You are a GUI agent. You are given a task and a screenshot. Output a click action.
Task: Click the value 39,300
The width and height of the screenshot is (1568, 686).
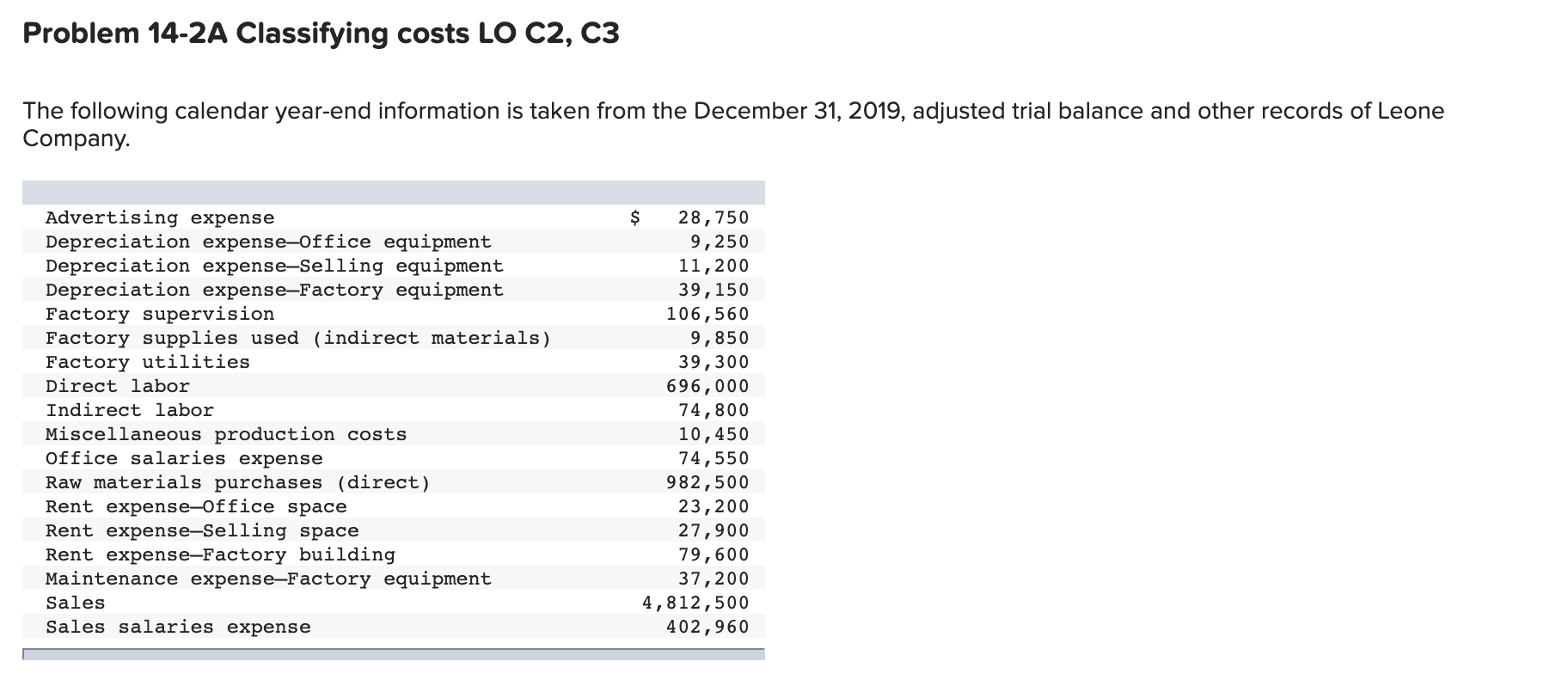point(714,363)
